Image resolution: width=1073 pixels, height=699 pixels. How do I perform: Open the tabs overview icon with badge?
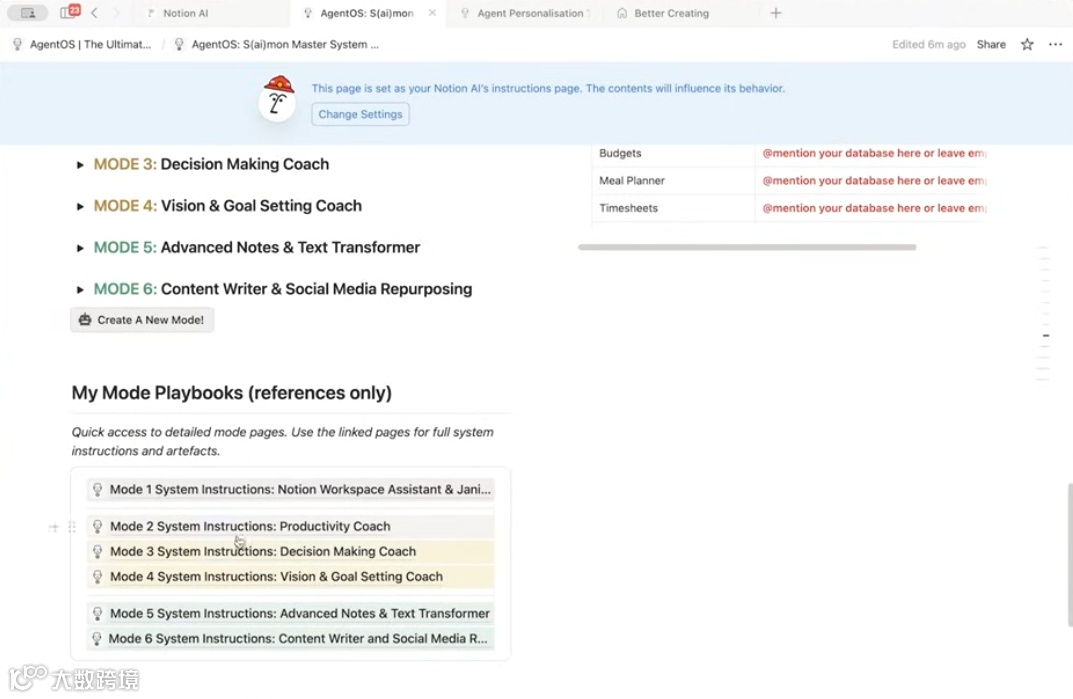click(x=70, y=12)
